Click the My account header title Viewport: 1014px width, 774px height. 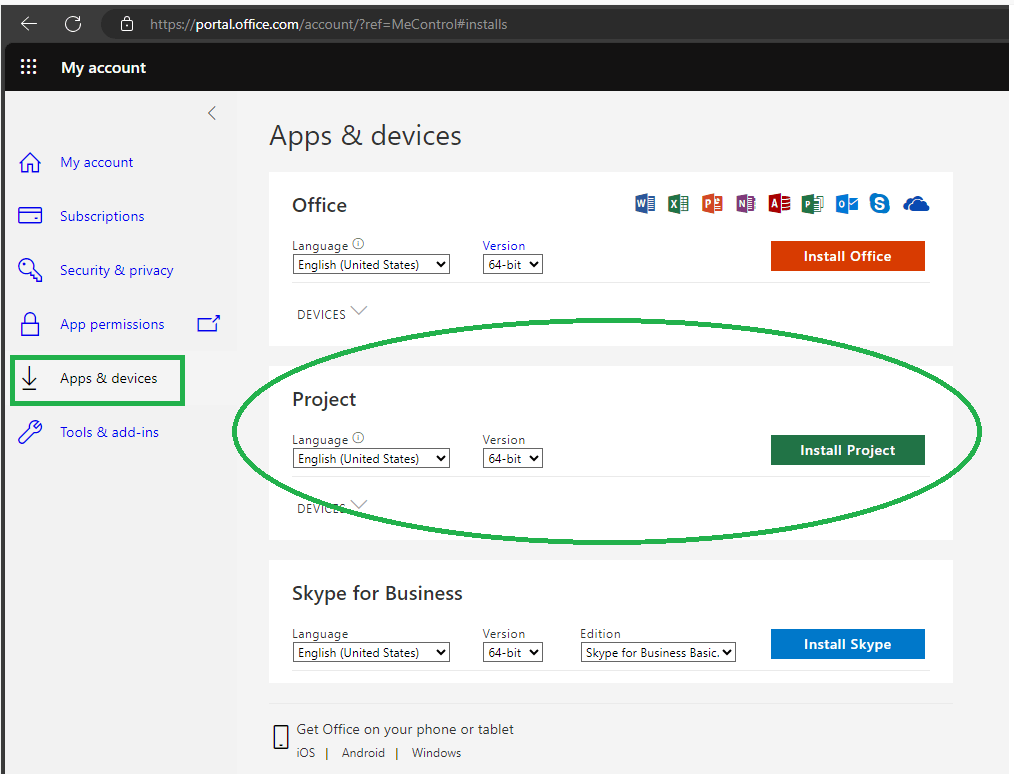(x=103, y=67)
